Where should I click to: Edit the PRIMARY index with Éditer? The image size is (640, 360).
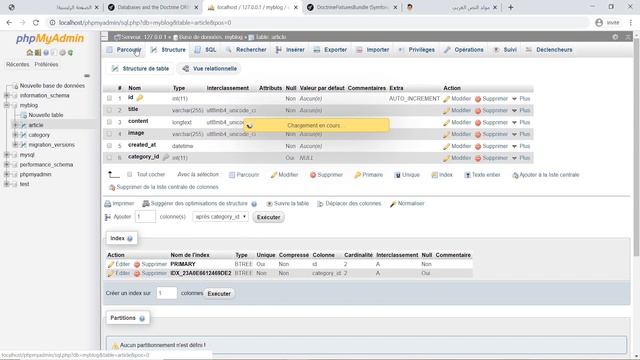click(x=119, y=264)
